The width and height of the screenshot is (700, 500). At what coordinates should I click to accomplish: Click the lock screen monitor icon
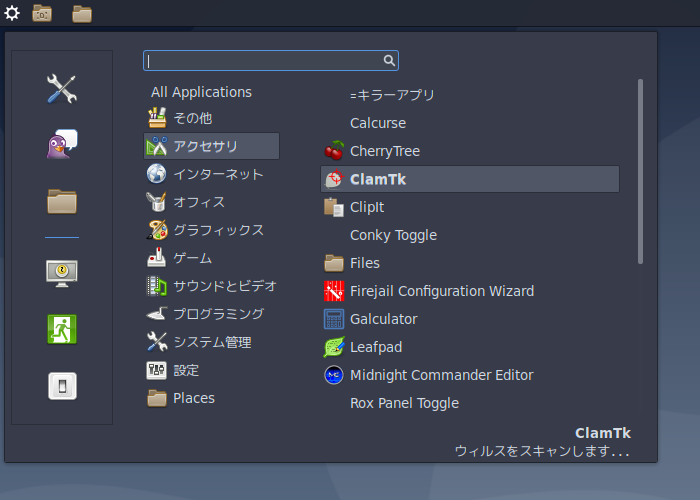point(62,273)
